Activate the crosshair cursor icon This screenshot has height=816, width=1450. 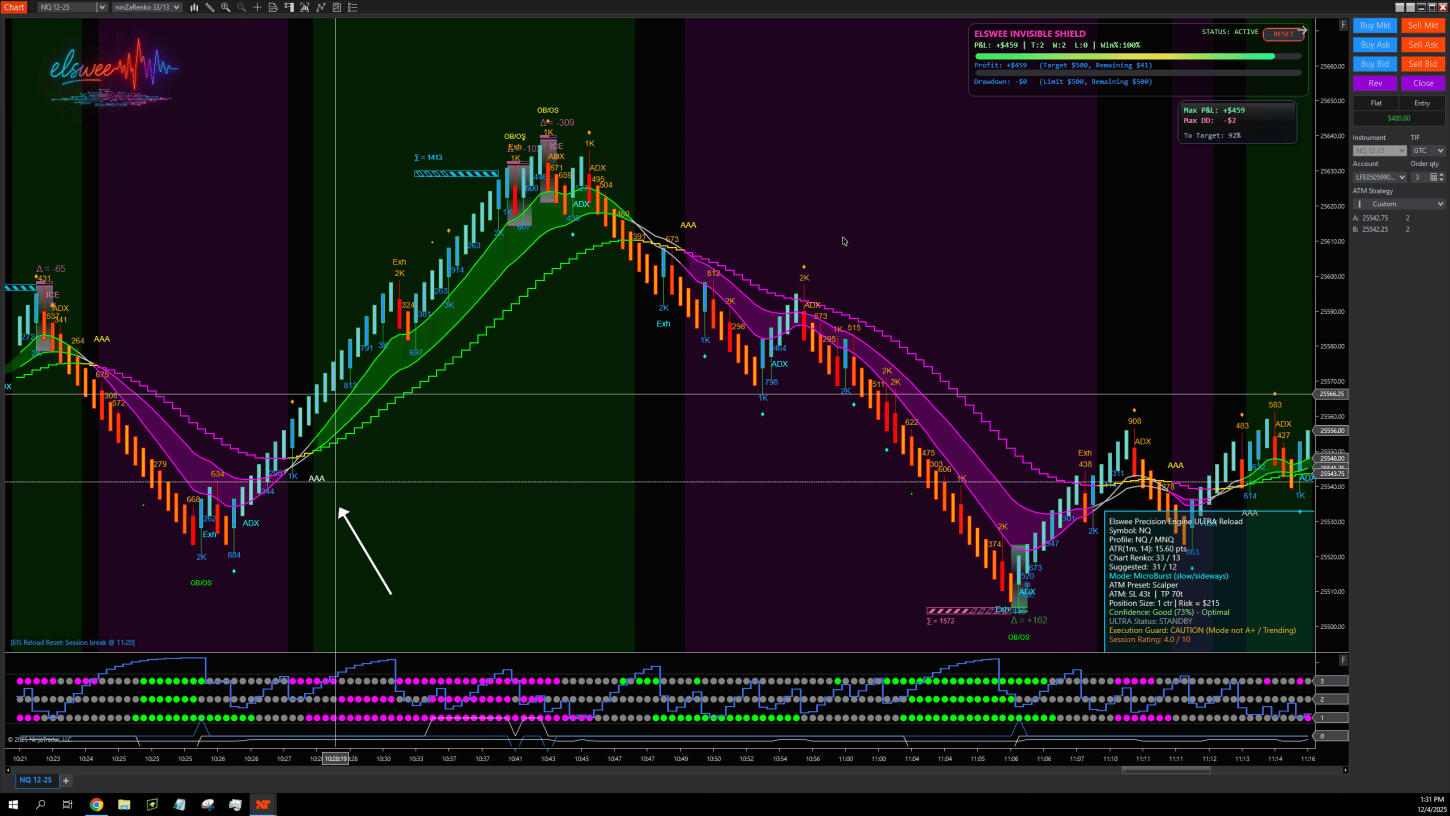257,7
